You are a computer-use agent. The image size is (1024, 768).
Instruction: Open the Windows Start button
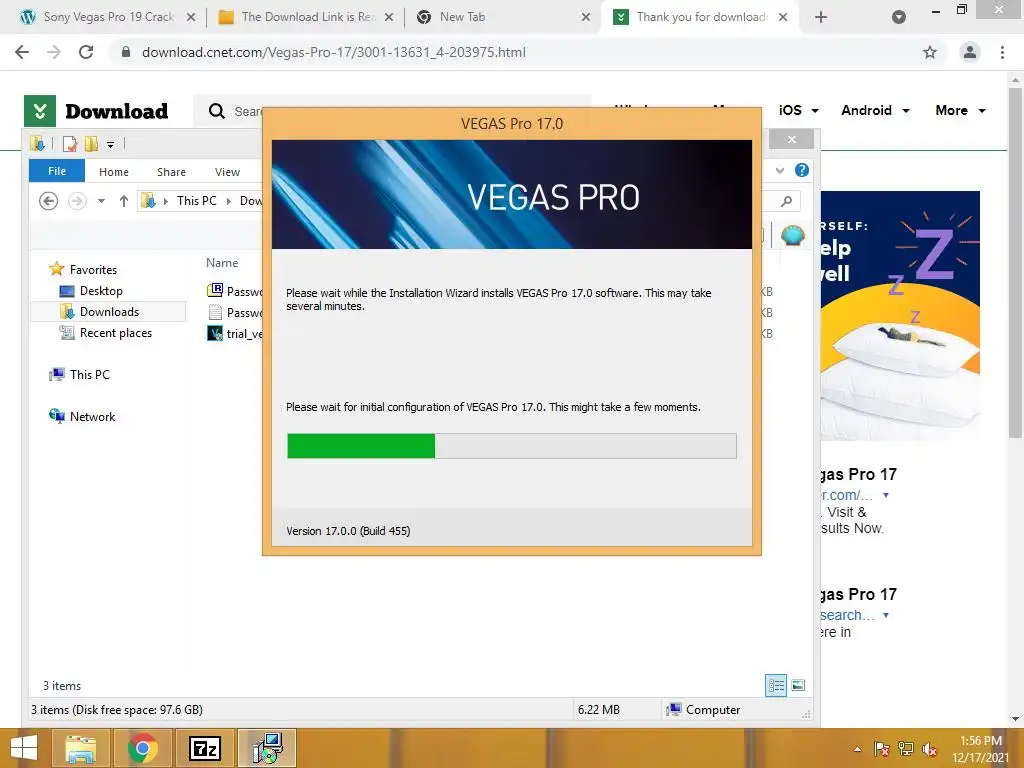24,748
